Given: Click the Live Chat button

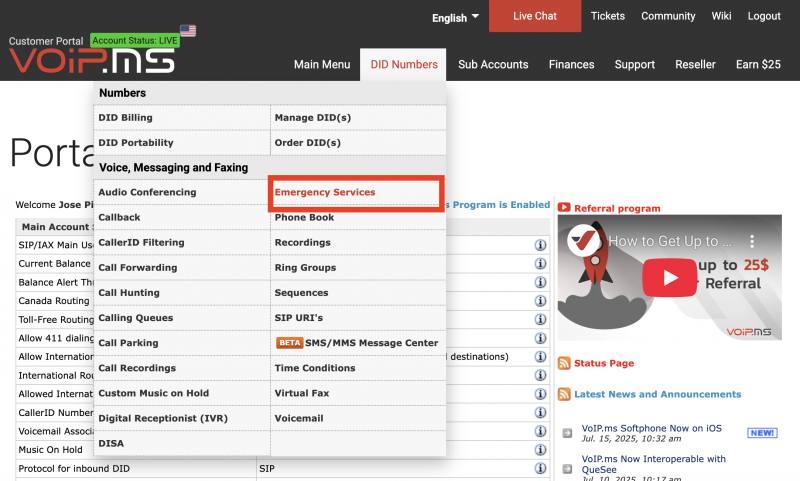Looking at the screenshot, I should (535, 16).
